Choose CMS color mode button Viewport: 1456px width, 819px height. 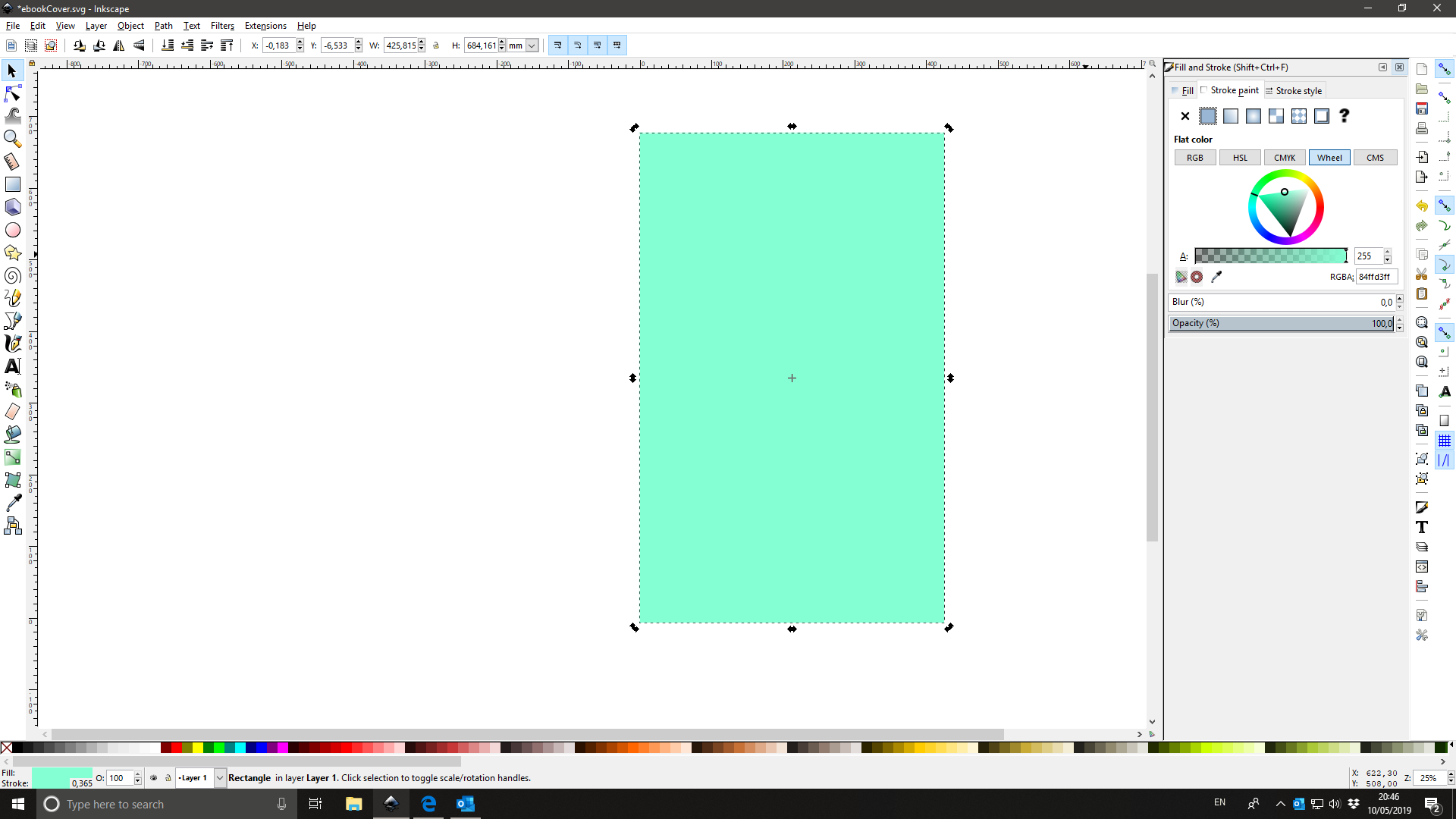[1375, 158]
